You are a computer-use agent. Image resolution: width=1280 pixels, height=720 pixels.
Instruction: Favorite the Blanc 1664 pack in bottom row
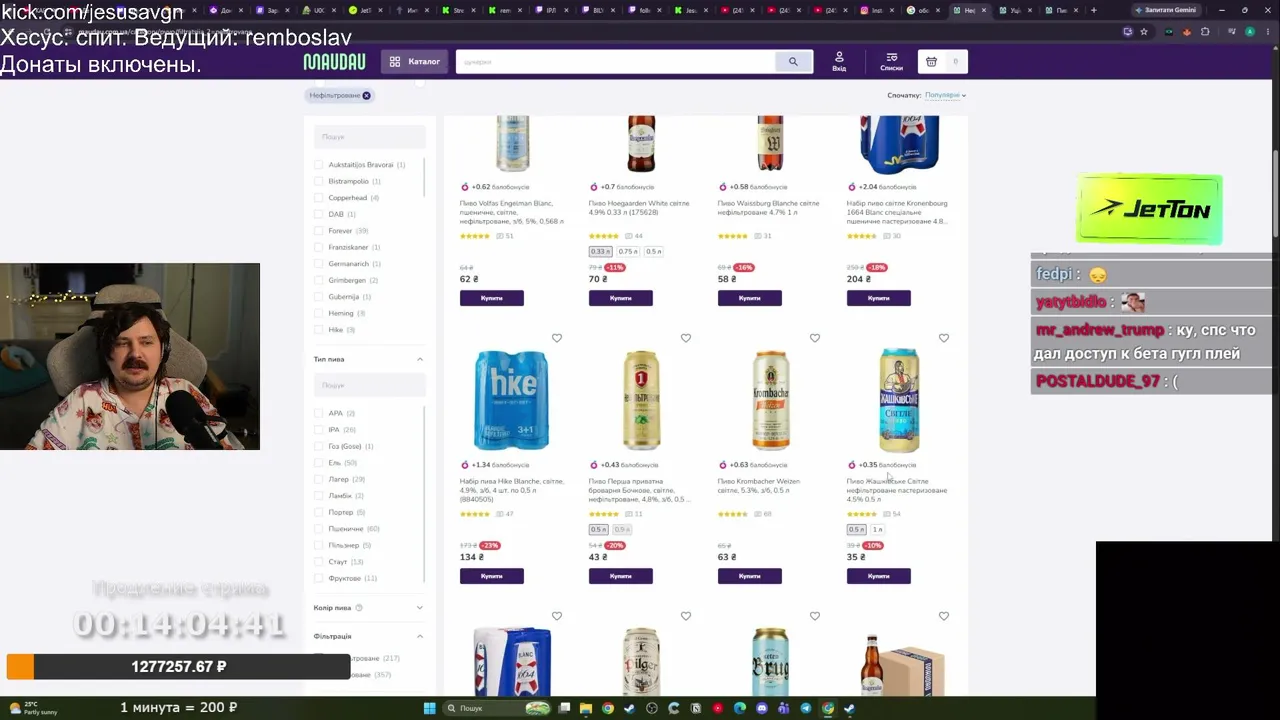[557, 616]
